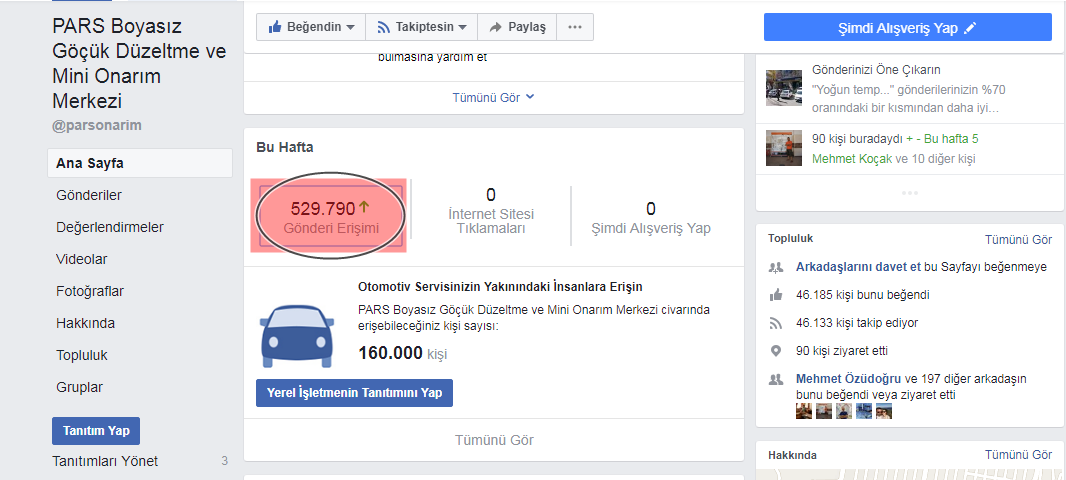Click the heading Otomotiv Servisinizin Yakınındaki İnsanlara Erişin
Screen dimensions: 1066x480
click(500, 286)
